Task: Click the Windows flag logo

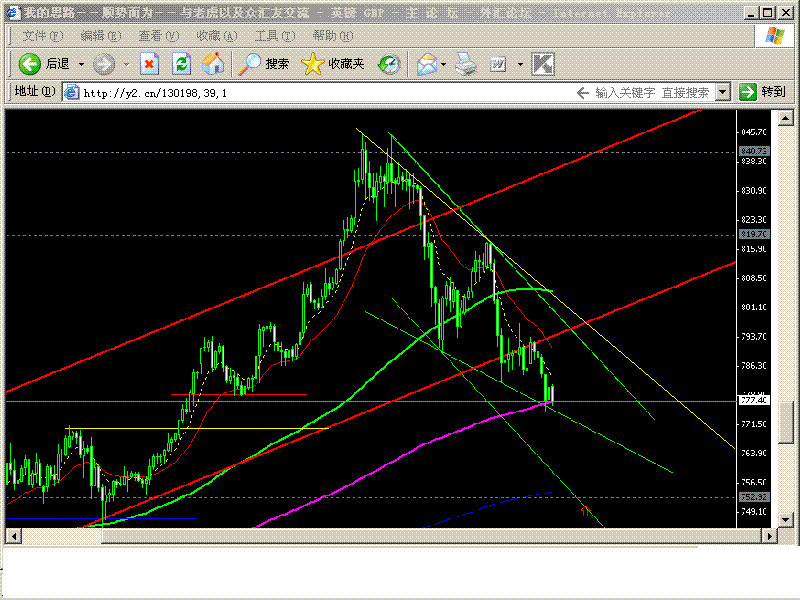Action: coord(775,36)
